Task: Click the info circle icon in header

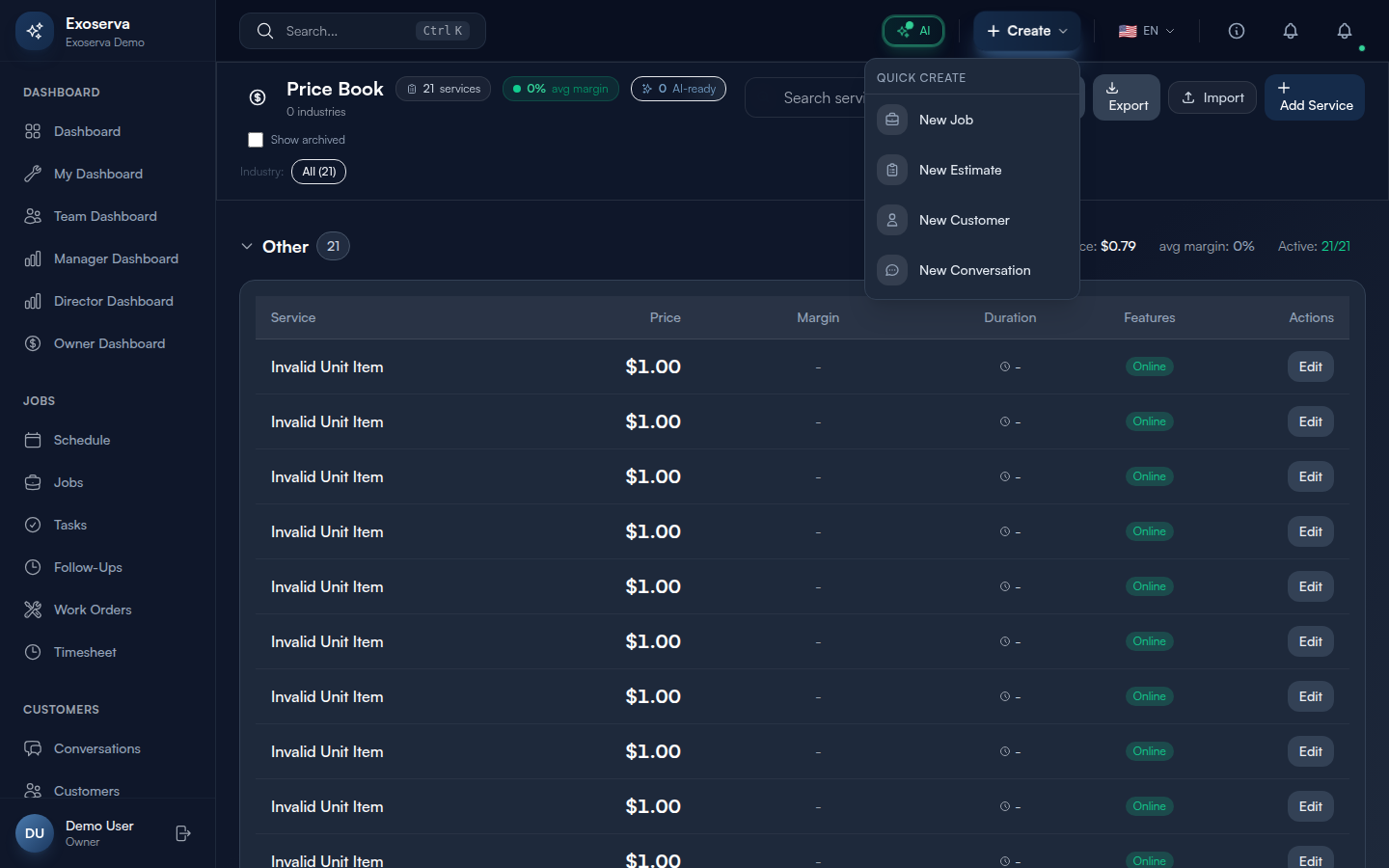Action: pos(1236,31)
